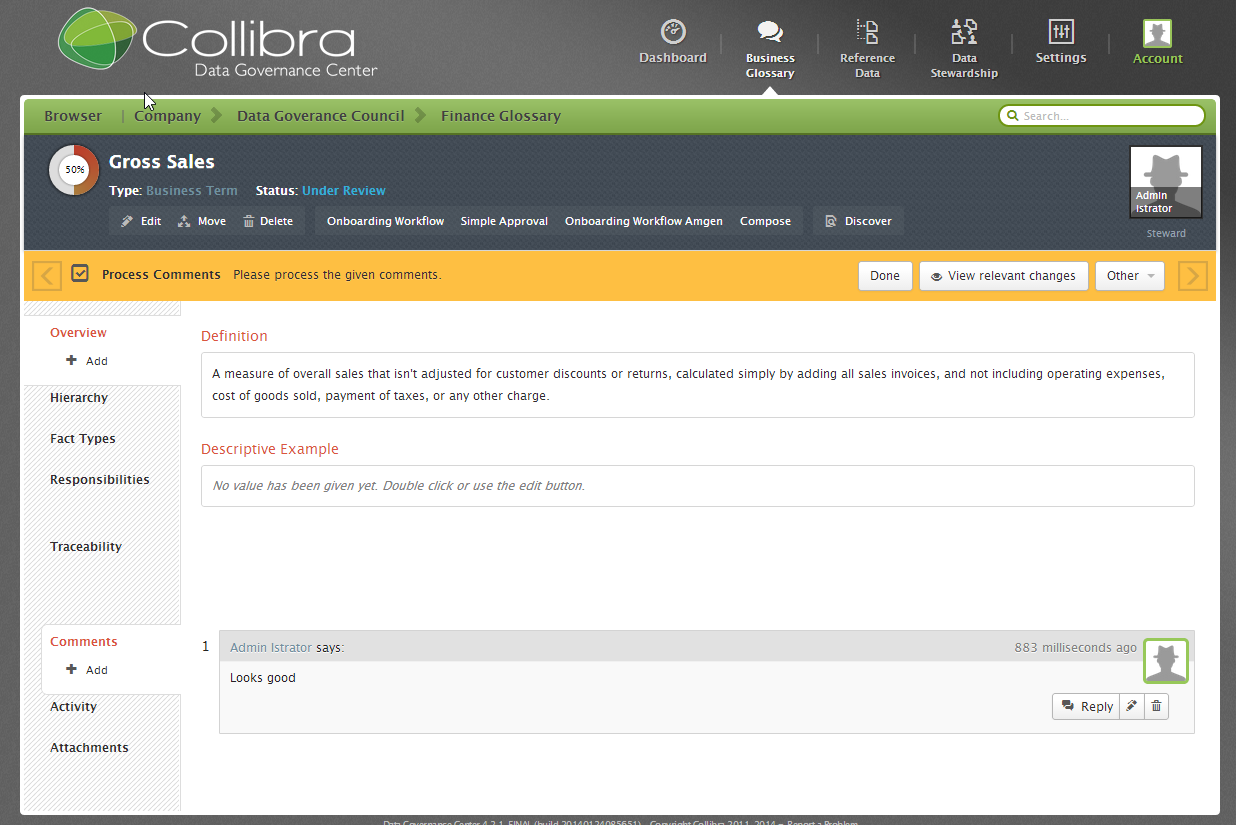Select the Attachments tab
Viewport: 1236px width, 825px height.
point(89,748)
